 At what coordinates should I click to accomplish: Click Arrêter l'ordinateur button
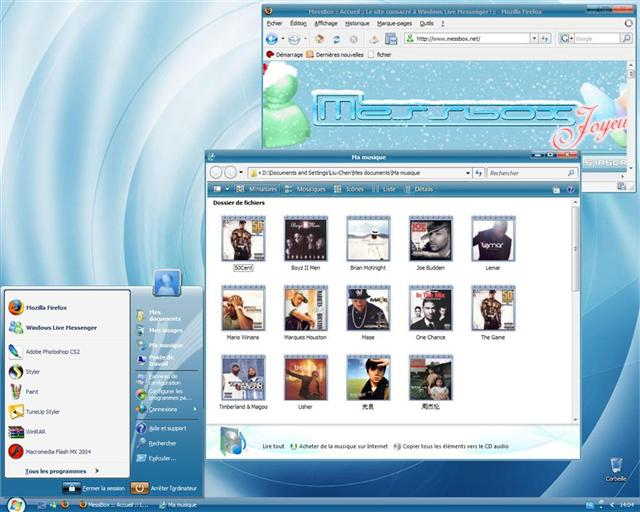(x=164, y=488)
